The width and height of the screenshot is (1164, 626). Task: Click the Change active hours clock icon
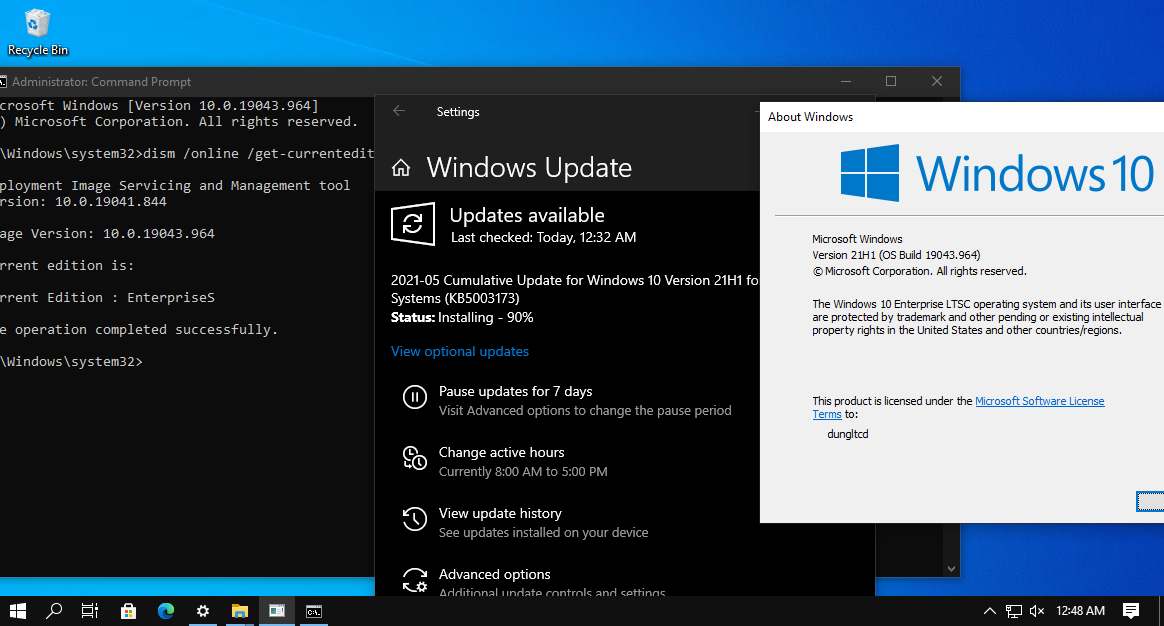pos(414,458)
